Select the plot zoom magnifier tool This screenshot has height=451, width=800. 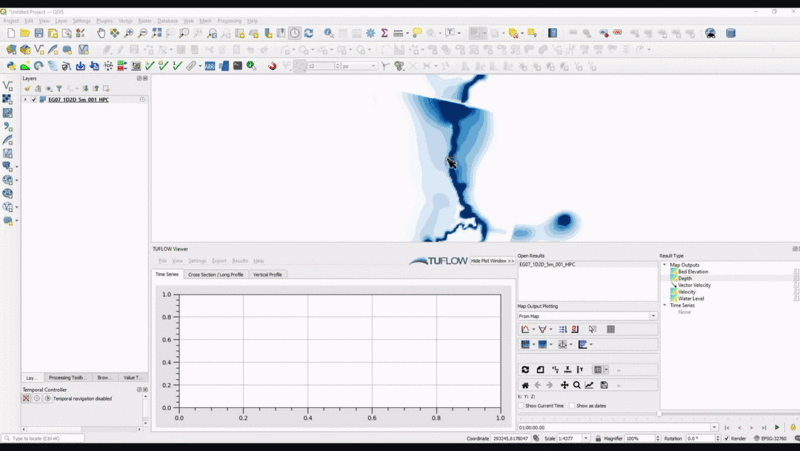(x=577, y=385)
